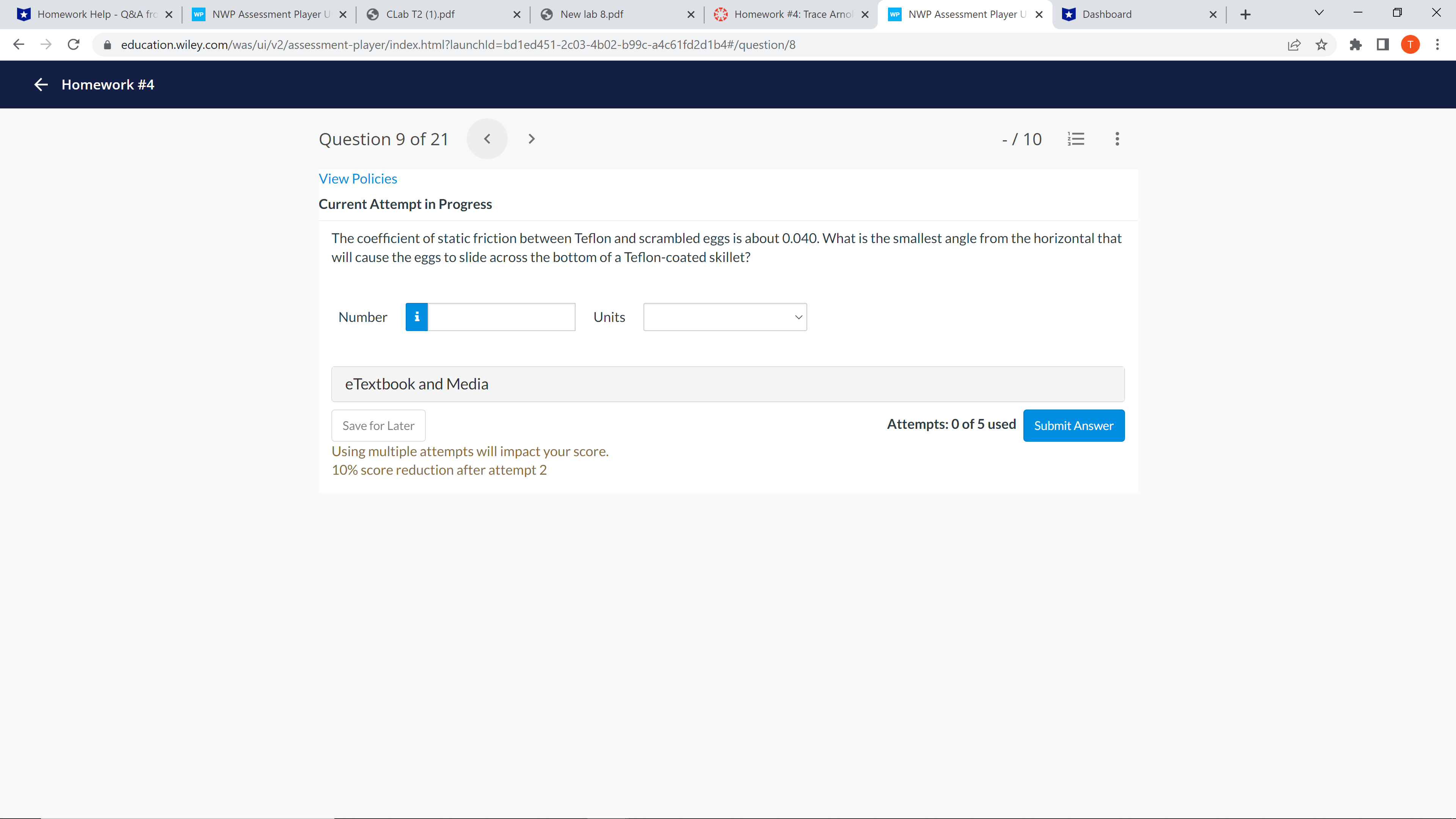
Task: Bookmark the page with the star icon
Action: pyautogui.click(x=1321, y=45)
